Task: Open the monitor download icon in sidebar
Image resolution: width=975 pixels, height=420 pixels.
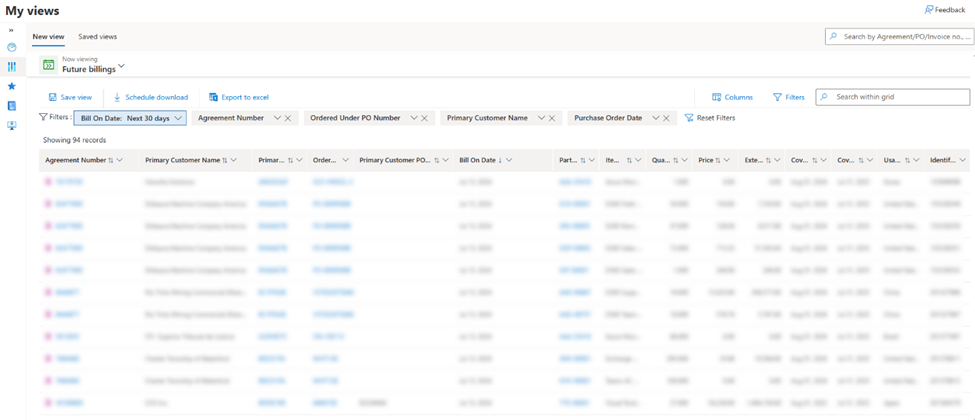Action: point(12,126)
